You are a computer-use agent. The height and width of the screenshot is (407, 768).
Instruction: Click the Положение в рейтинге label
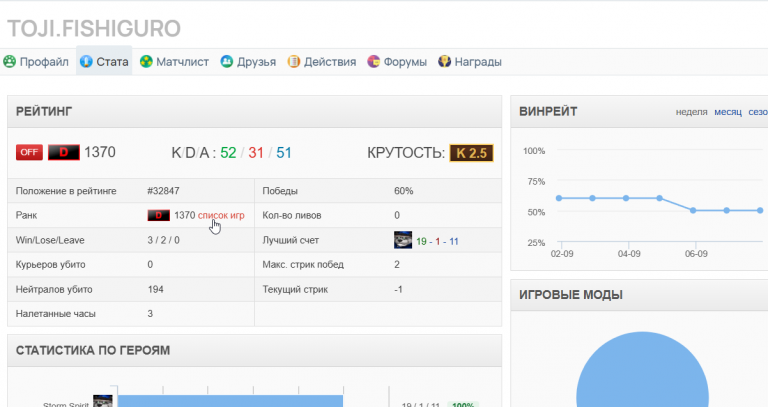coord(66,191)
